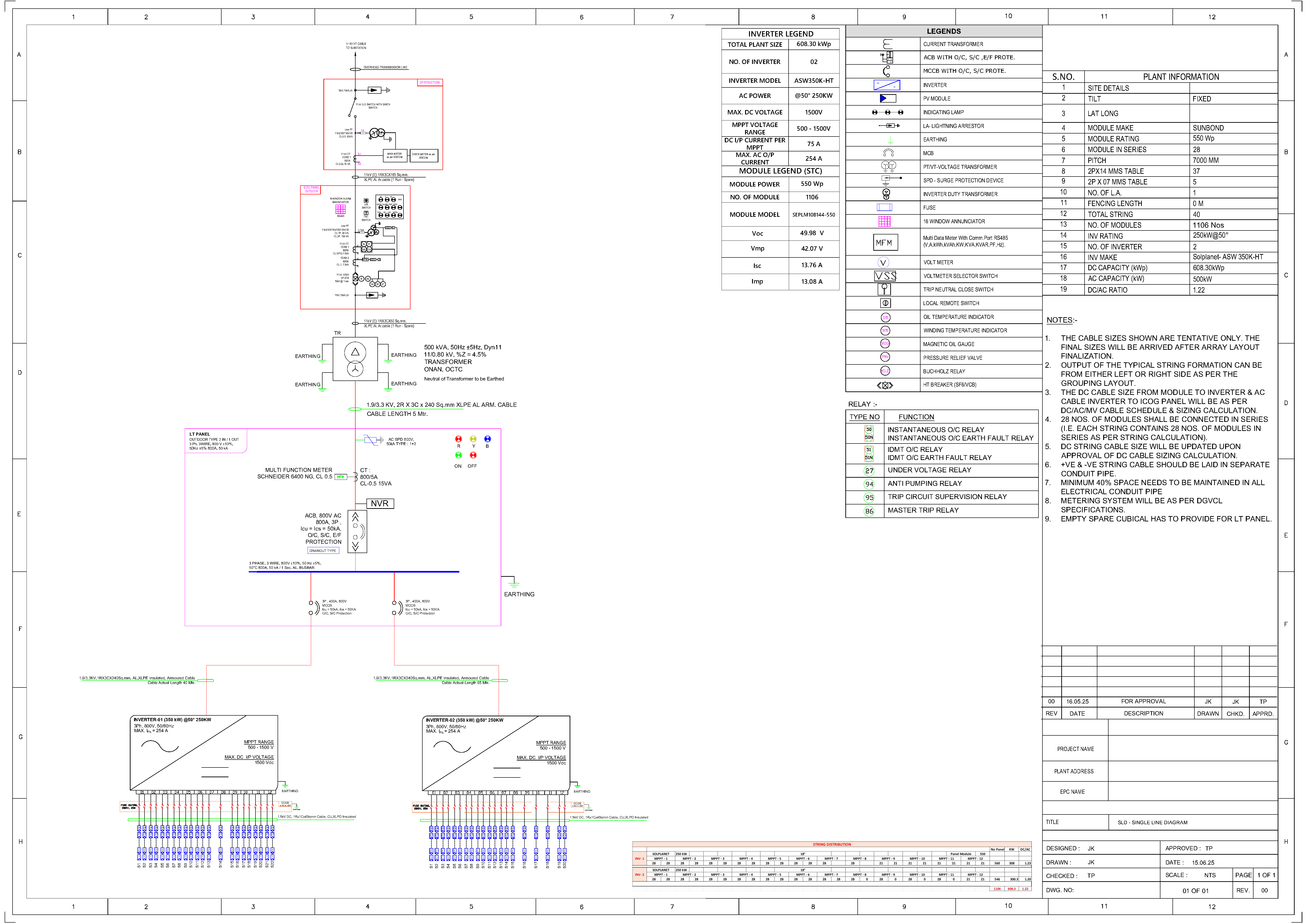Click the MCCB symbol in the Legends table
The width and height of the screenshot is (1307, 924).
(x=886, y=71)
